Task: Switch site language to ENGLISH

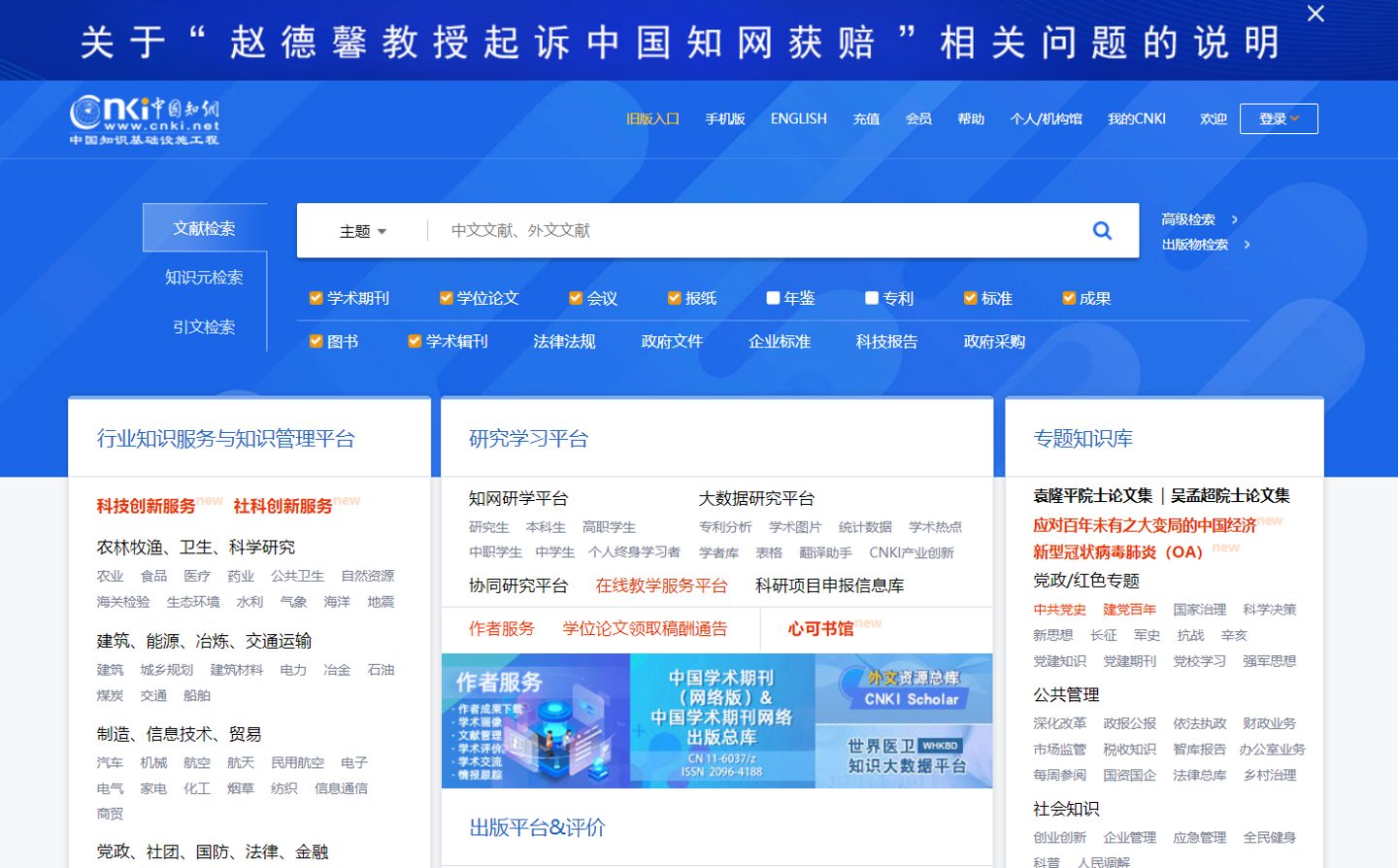Action: [797, 117]
